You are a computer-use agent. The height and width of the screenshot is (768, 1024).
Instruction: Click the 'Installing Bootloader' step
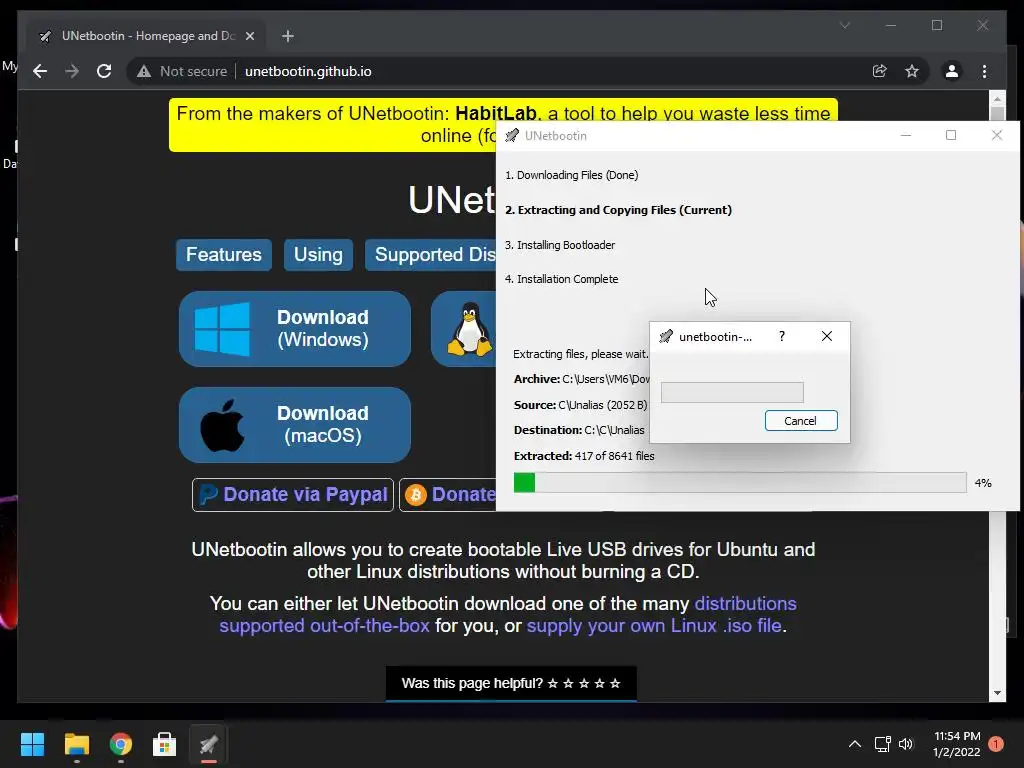[x=560, y=245]
